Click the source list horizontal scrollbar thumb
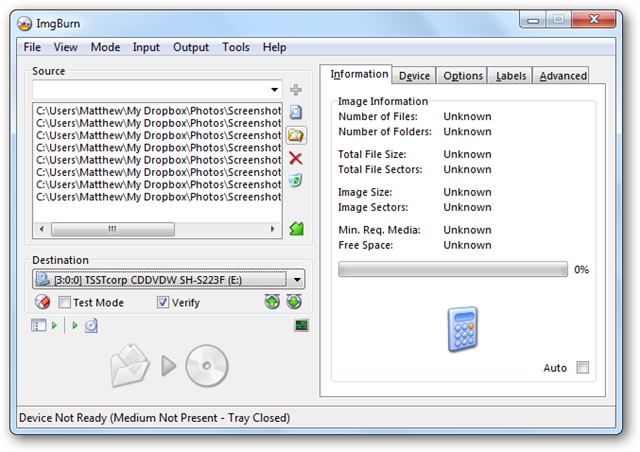Screen dimensions: 640x452 coord(113,229)
